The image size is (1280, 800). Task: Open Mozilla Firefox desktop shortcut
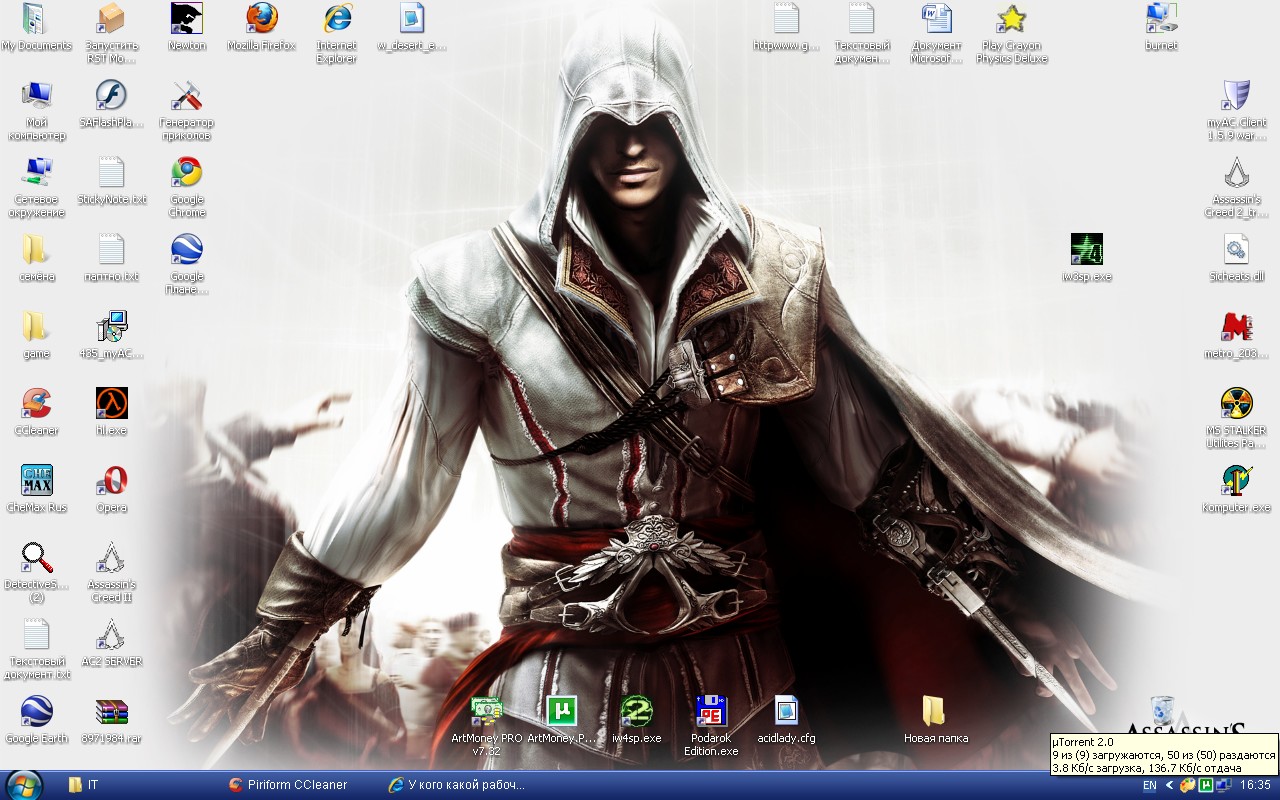point(261,19)
